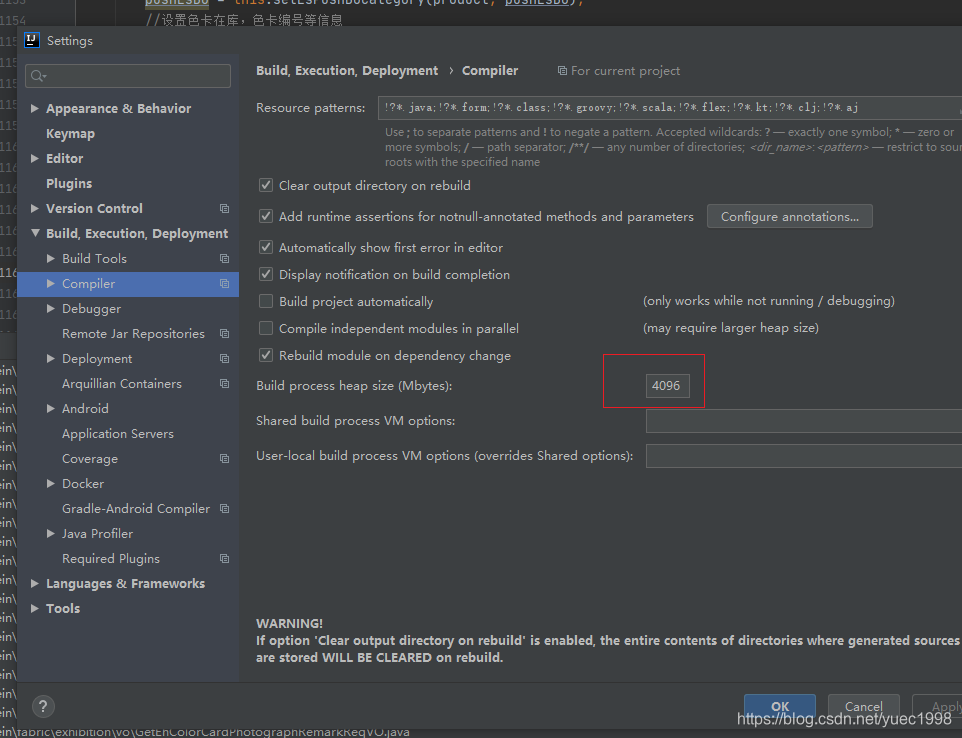
Task: Click the per-project icon next to Deployment
Action: (x=225, y=358)
